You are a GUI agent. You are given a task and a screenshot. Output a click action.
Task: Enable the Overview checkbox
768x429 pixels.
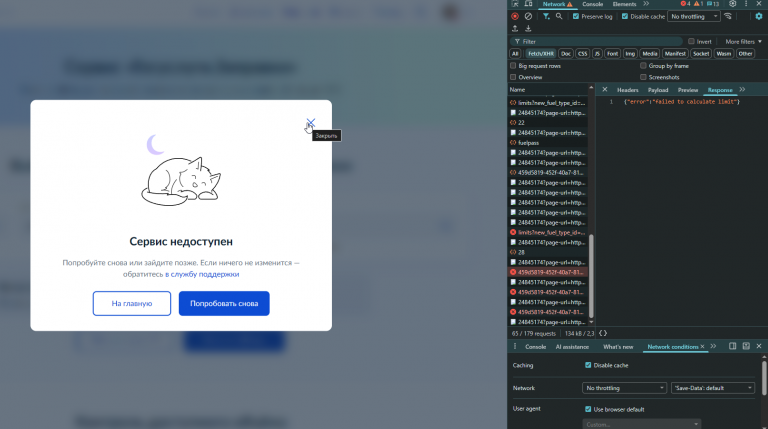(x=513, y=77)
